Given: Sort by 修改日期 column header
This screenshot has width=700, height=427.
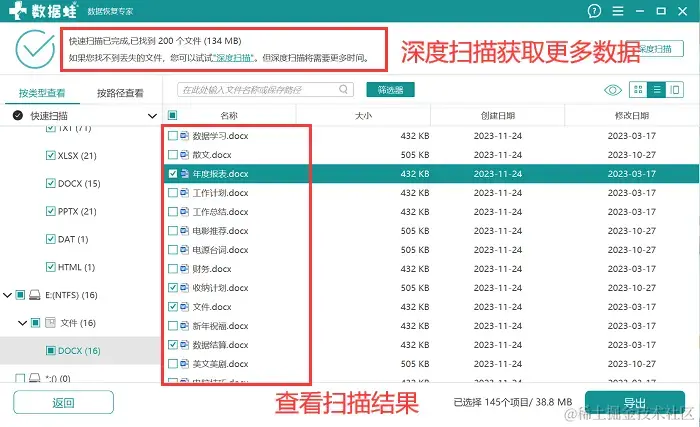Looking at the screenshot, I should (632, 116).
